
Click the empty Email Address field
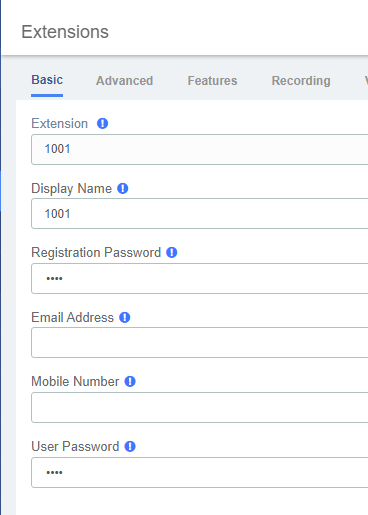point(200,343)
